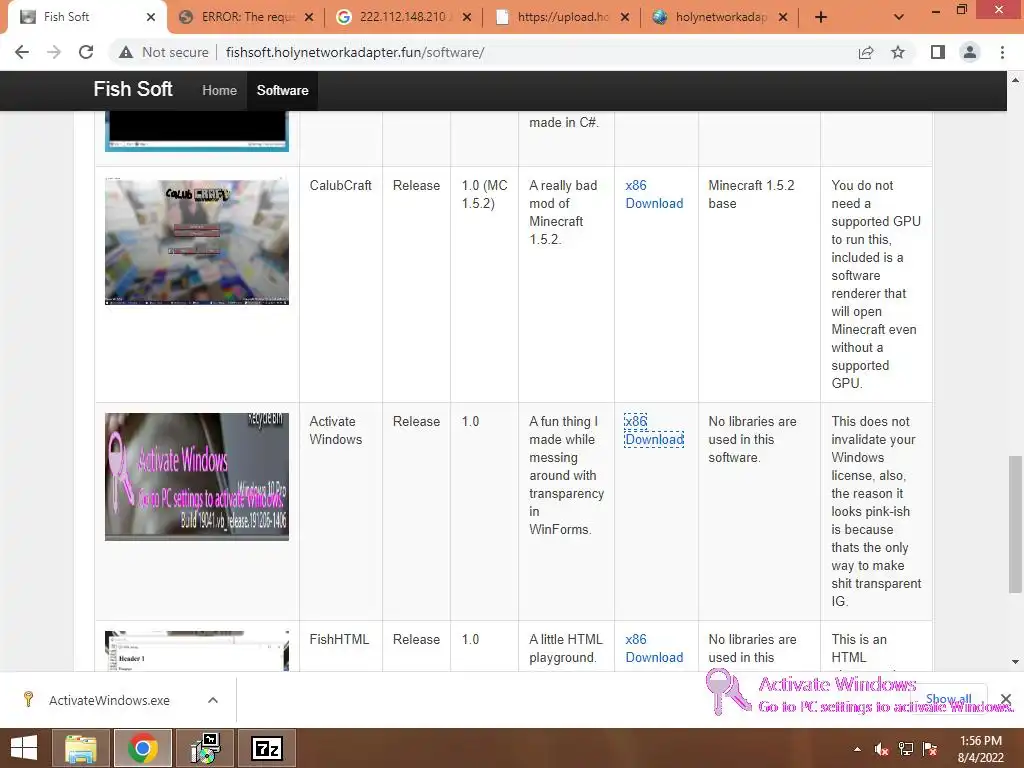This screenshot has width=1024, height=768.
Task: Close the Fish Soft tab
Action: coord(151,17)
